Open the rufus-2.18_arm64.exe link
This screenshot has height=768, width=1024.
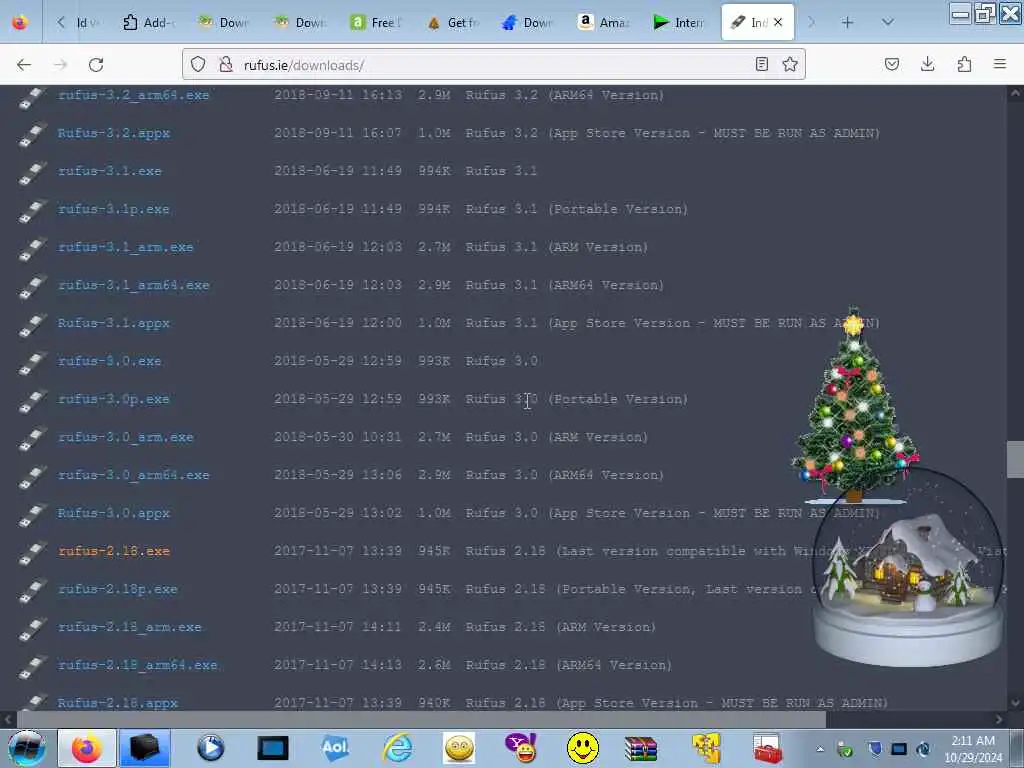(x=138, y=665)
